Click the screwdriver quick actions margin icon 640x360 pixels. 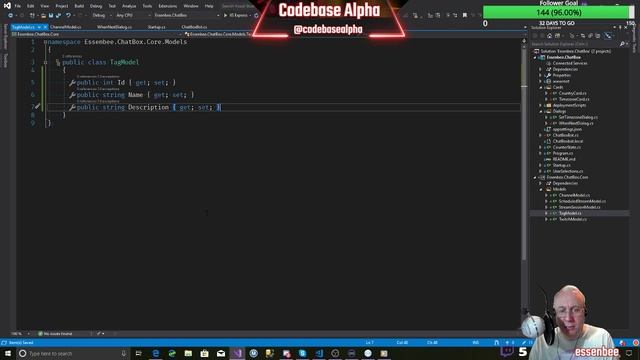(x=38, y=107)
